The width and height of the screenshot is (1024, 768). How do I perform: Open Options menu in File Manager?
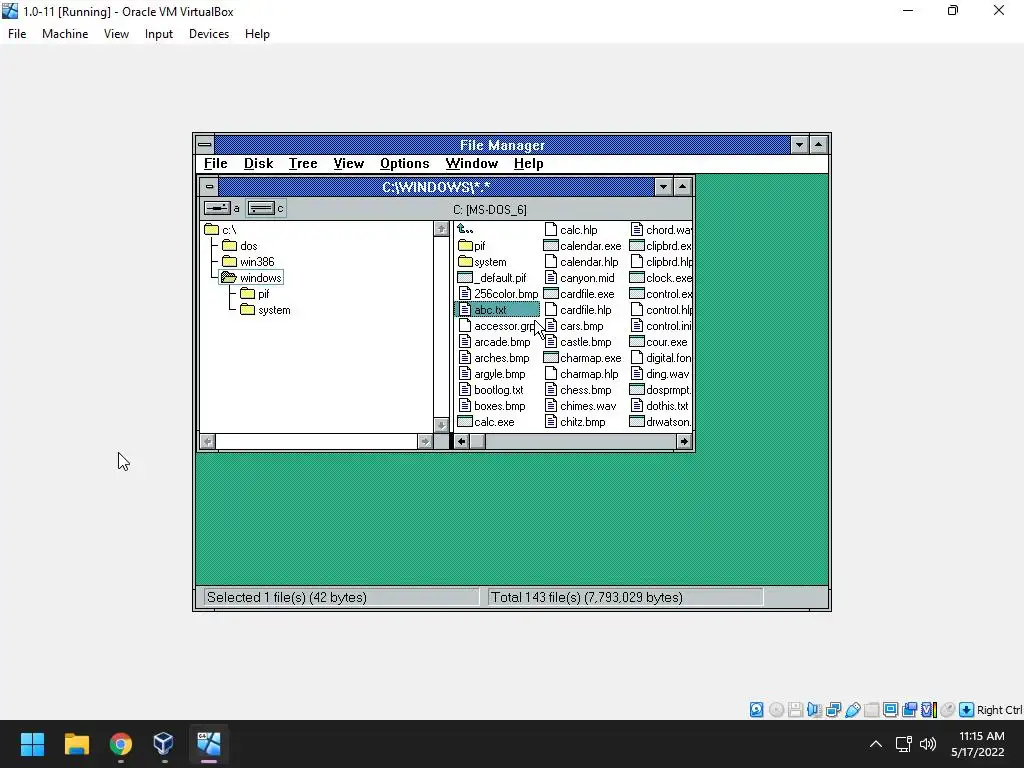point(404,164)
